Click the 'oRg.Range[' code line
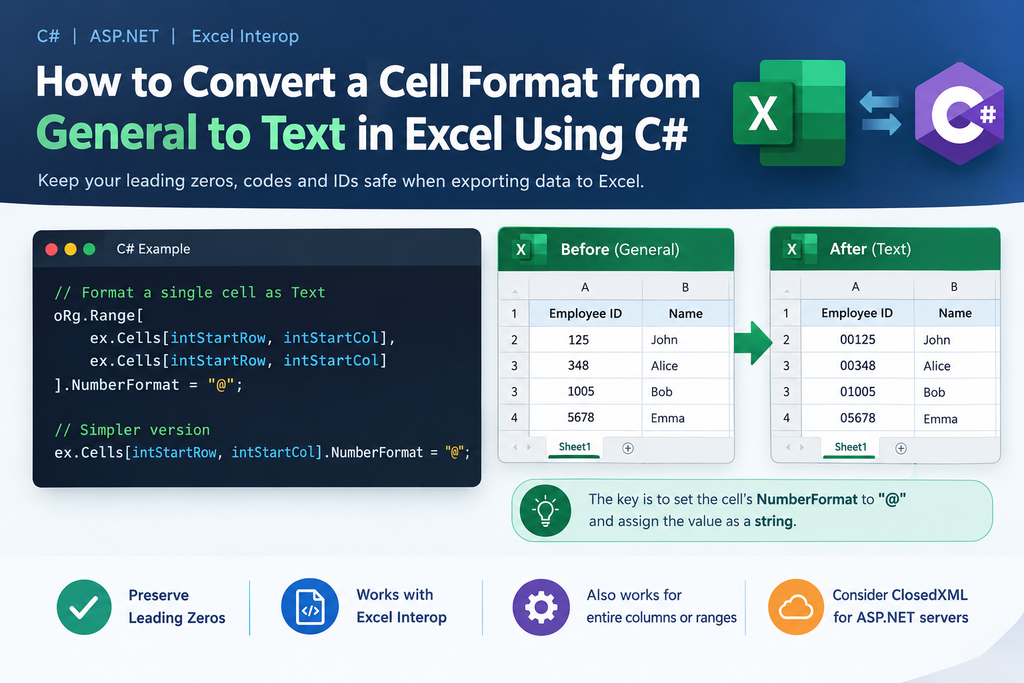1024x683 pixels. pyautogui.click(x=98, y=315)
